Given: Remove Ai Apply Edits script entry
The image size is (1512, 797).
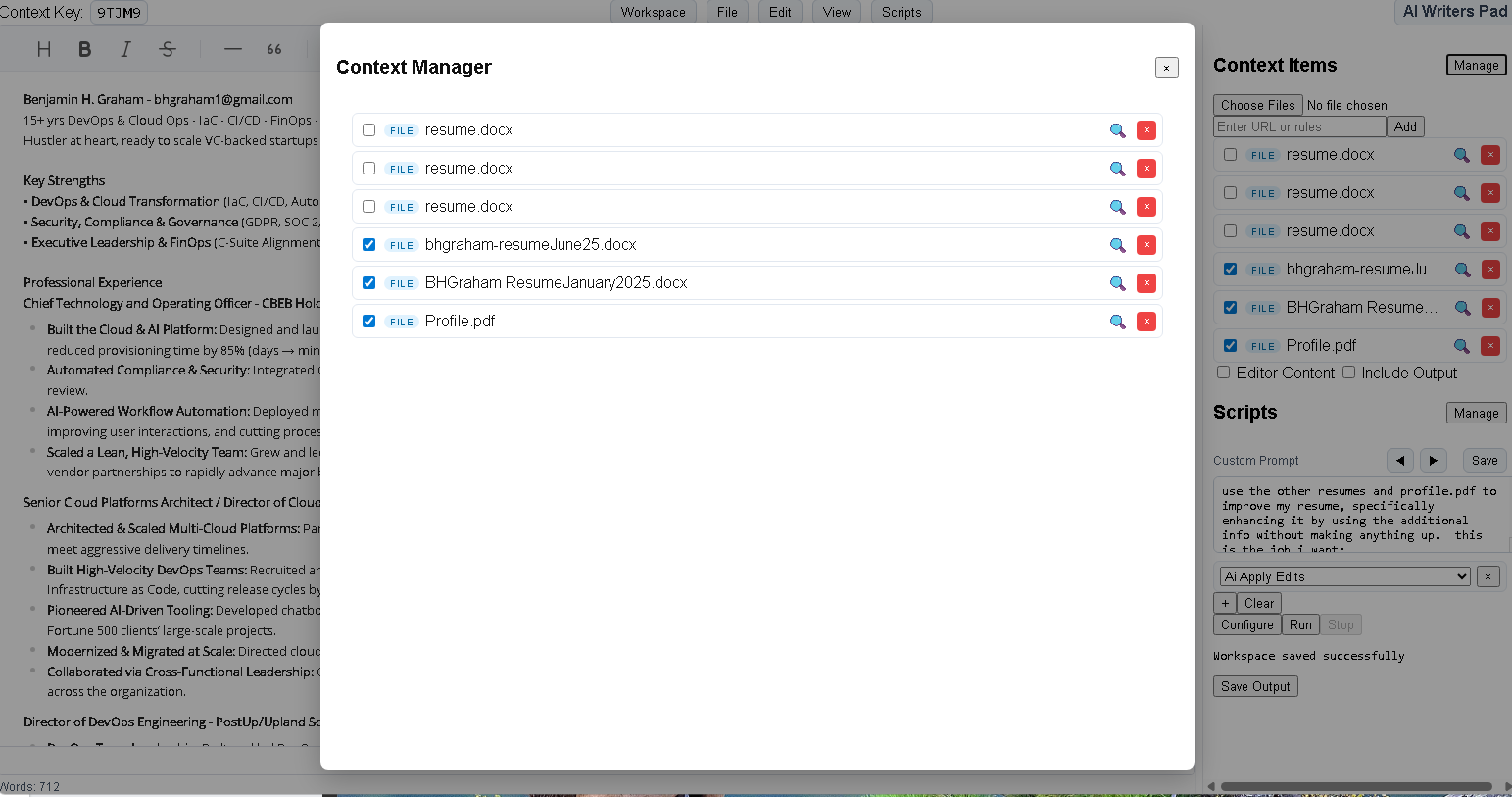Looking at the screenshot, I should (1488, 576).
